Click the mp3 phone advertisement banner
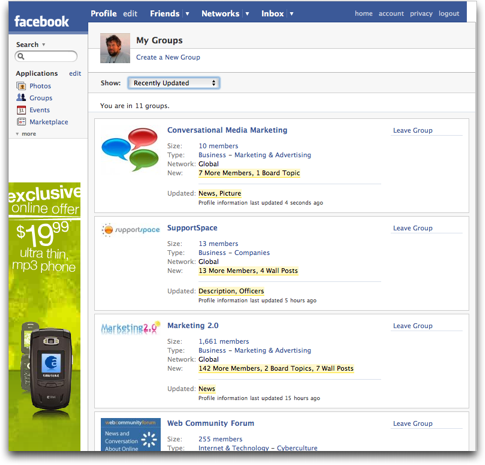 [44, 317]
